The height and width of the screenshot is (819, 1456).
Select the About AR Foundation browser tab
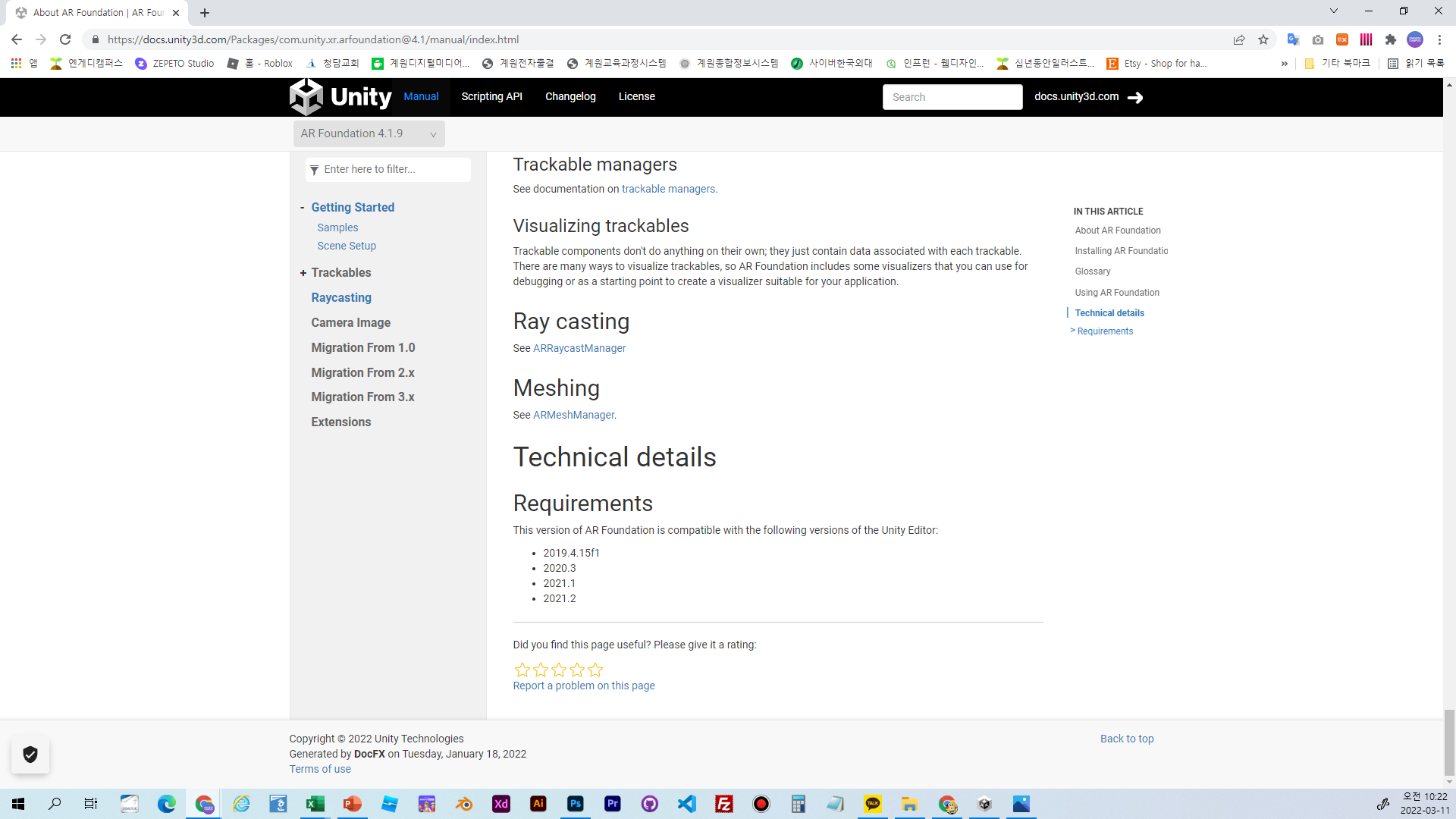tap(99, 13)
